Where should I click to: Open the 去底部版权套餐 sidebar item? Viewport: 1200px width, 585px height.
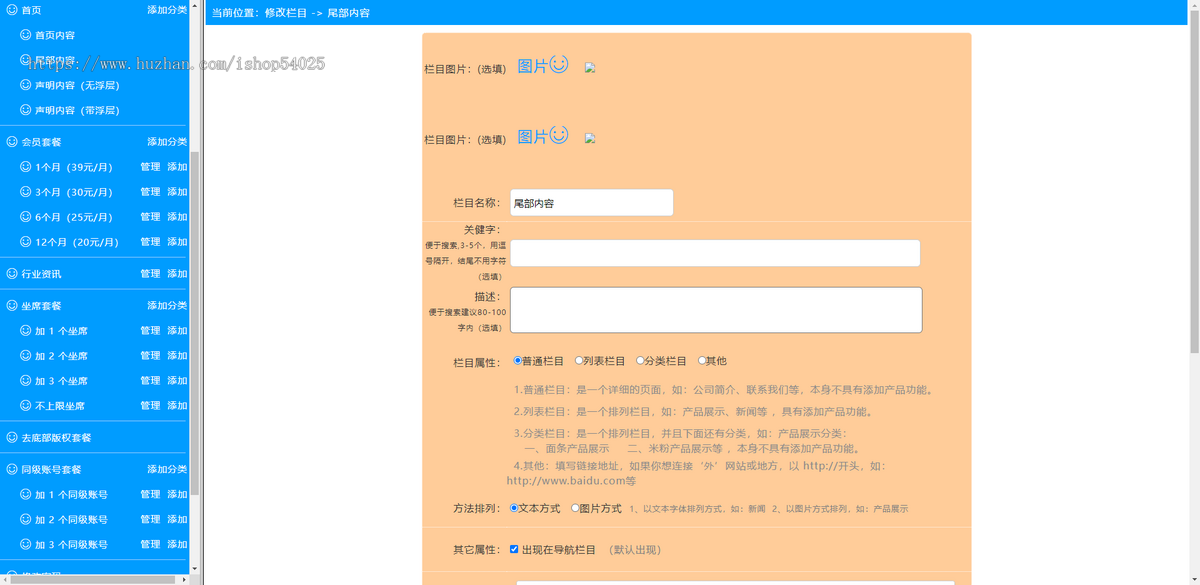56,438
